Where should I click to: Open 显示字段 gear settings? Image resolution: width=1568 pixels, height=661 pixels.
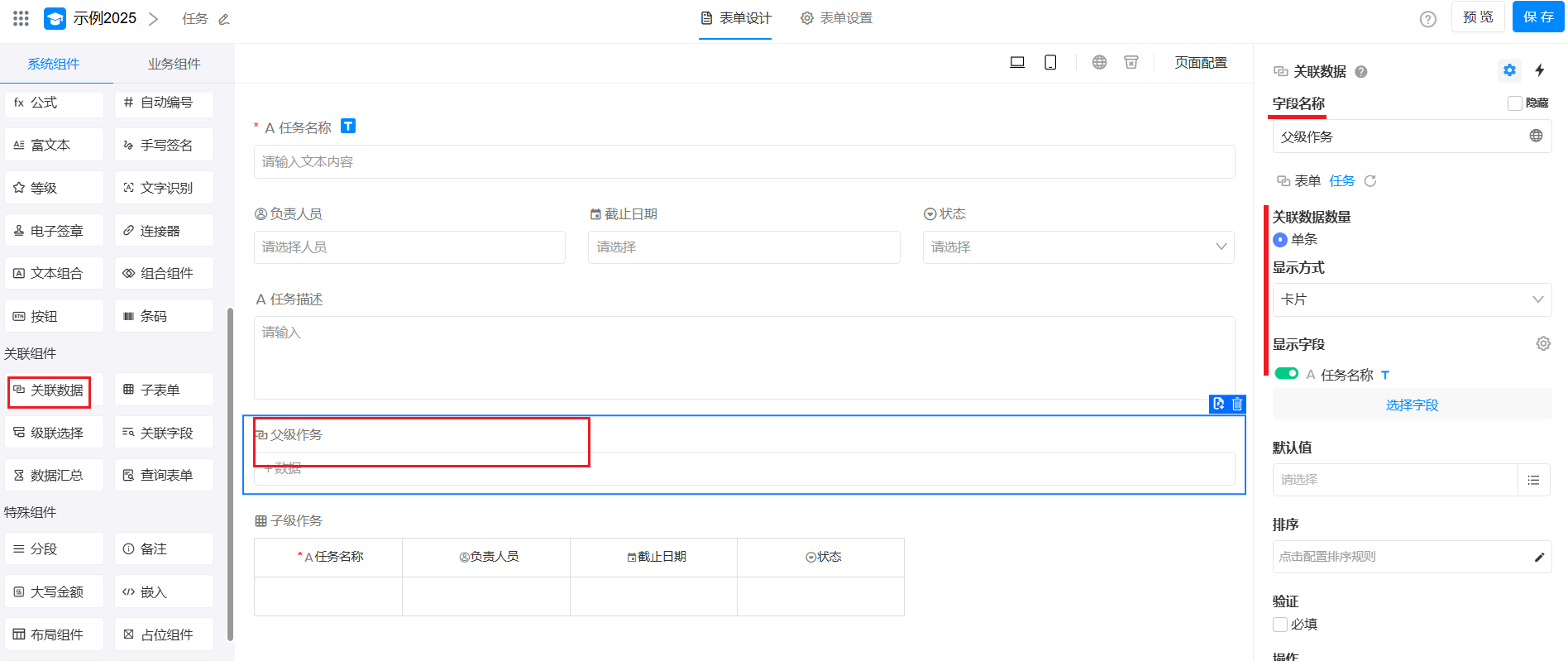(x=1542, y=343)
